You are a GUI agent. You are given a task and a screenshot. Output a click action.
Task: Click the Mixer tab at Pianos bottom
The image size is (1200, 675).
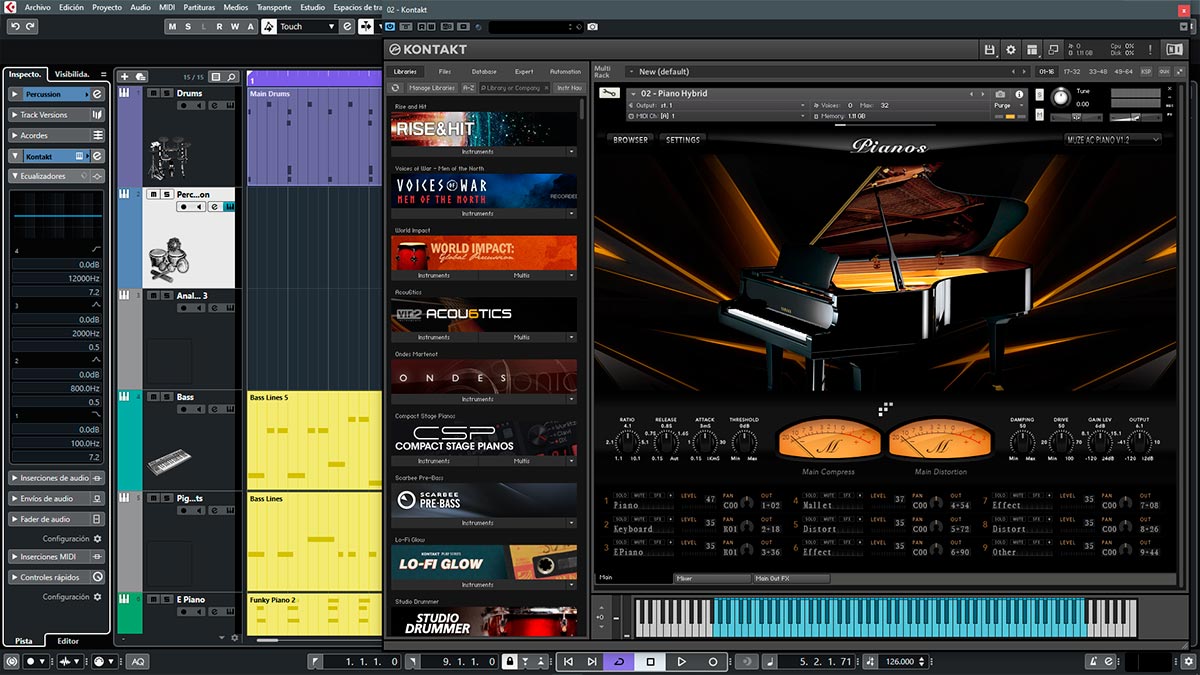pyautogui.click(x=712, y=578)
